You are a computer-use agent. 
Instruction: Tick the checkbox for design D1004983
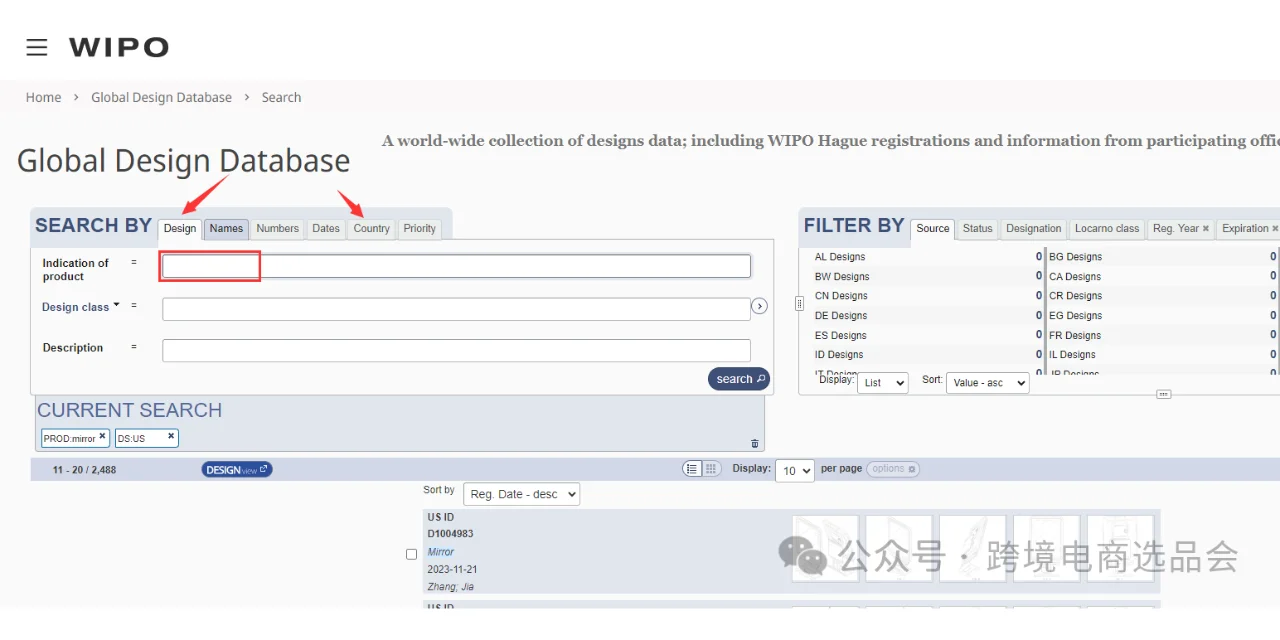click(411, 554)
